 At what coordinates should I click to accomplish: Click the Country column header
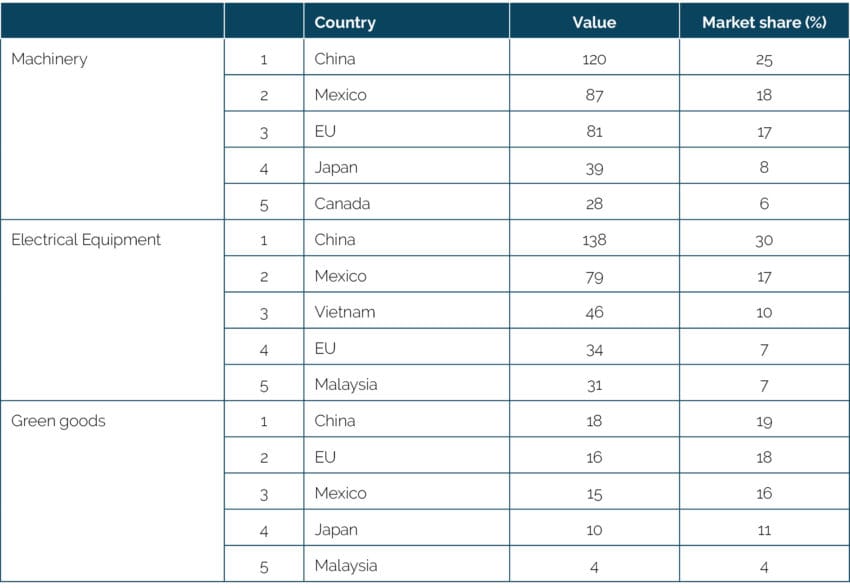pos(345,22)
